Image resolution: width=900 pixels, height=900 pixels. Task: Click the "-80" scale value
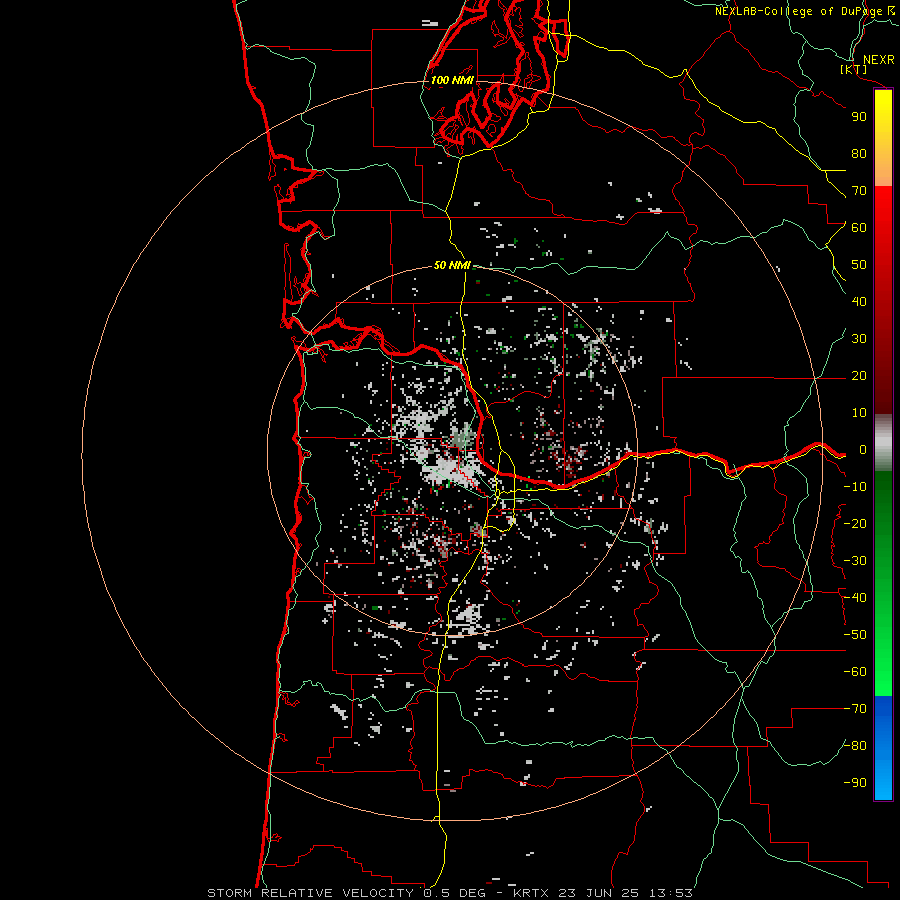855,746
